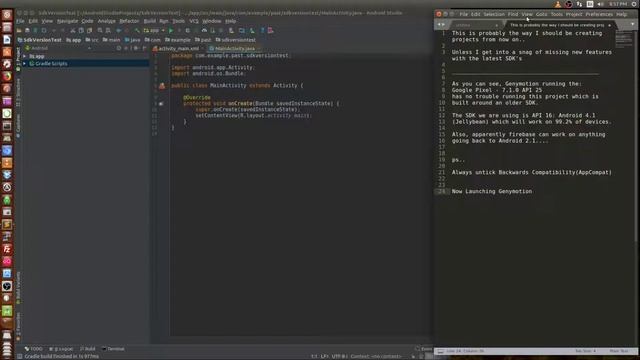This screenshot has width=640, height=360.
Task: Click the Make Project hammer icon
Action: (137, 31)
